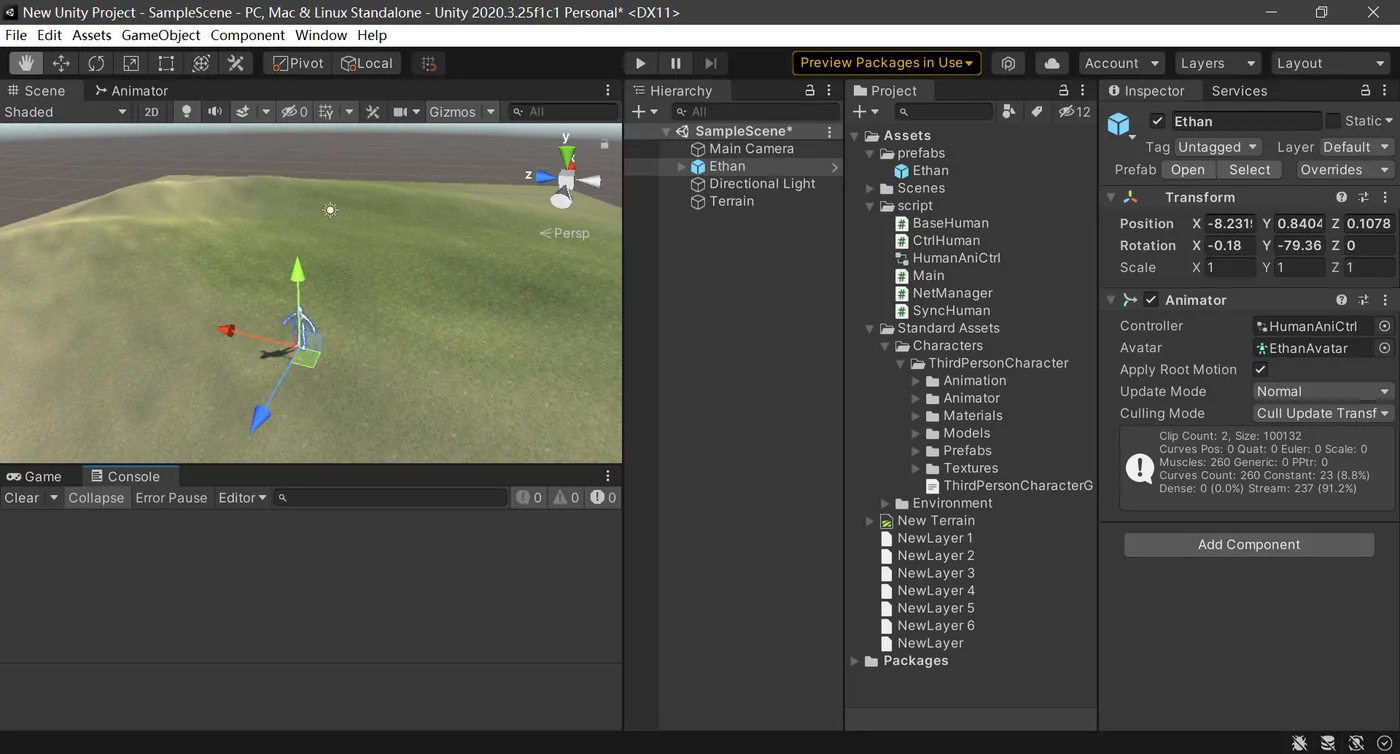Expand the Animation folder
Screen dimensions: 1400x754
(x=916, y=381)
